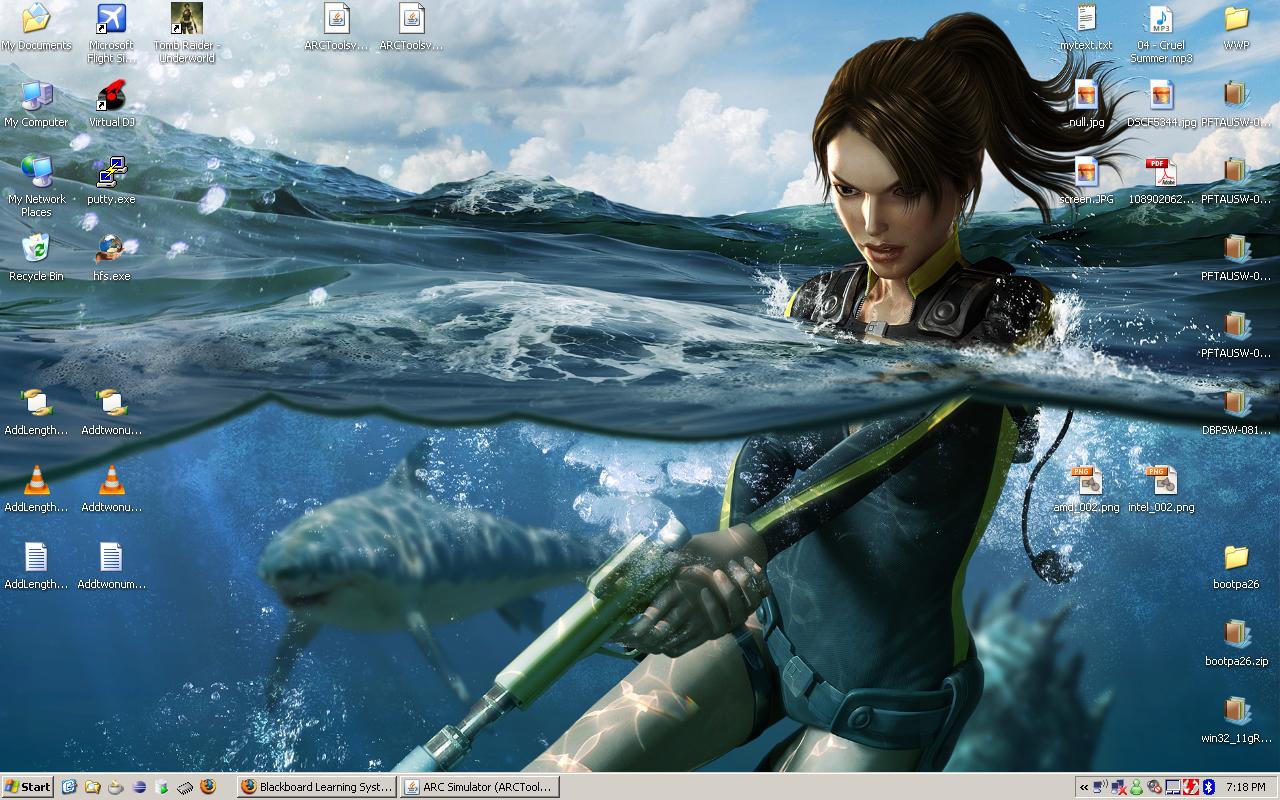Click the memory chip Quick Launch icon

185,787
